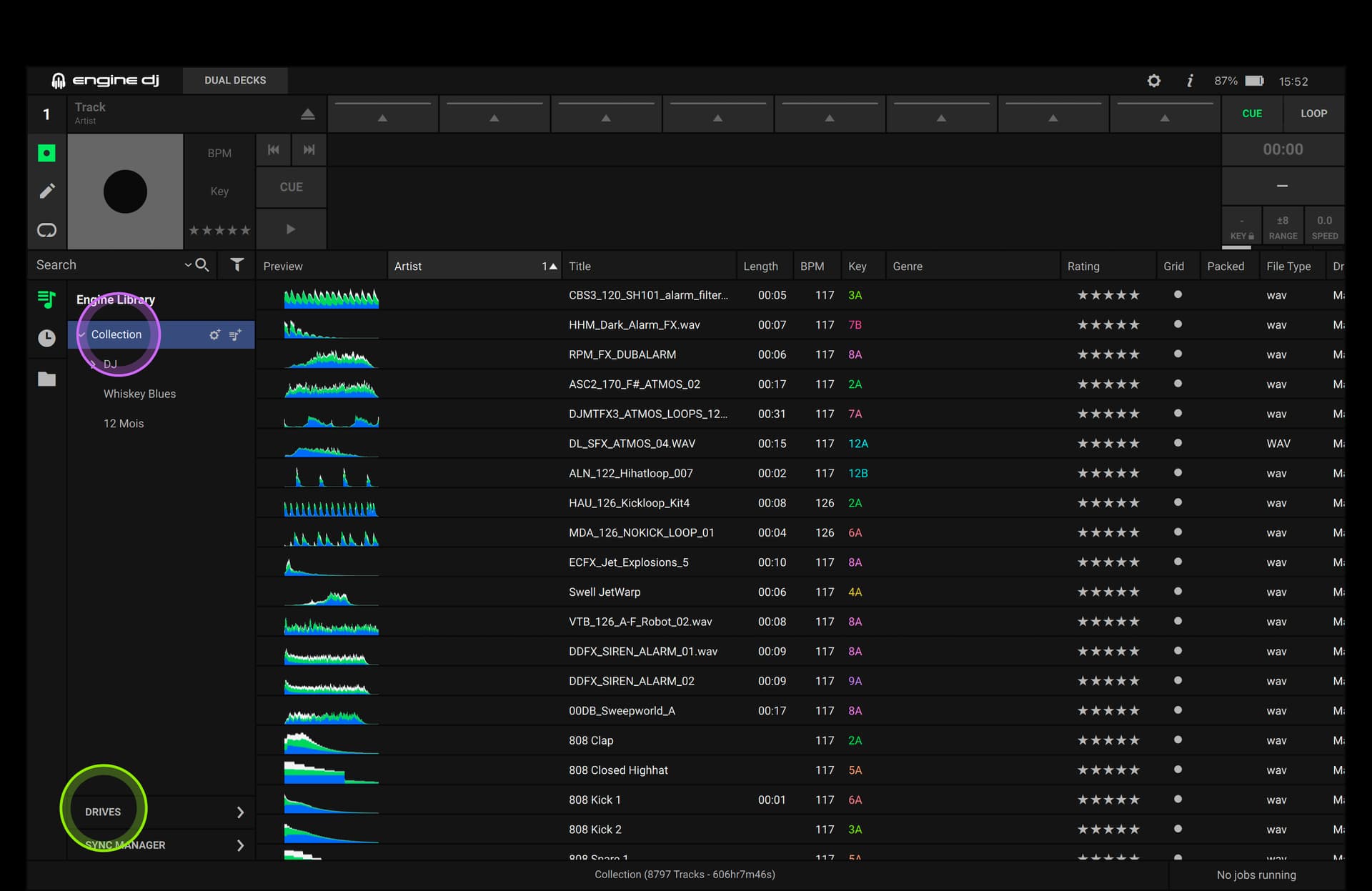
Task: Select the ECFX_Jet_Explosions_5 track title
Action: pyautogui.click(x=629, y=562)
